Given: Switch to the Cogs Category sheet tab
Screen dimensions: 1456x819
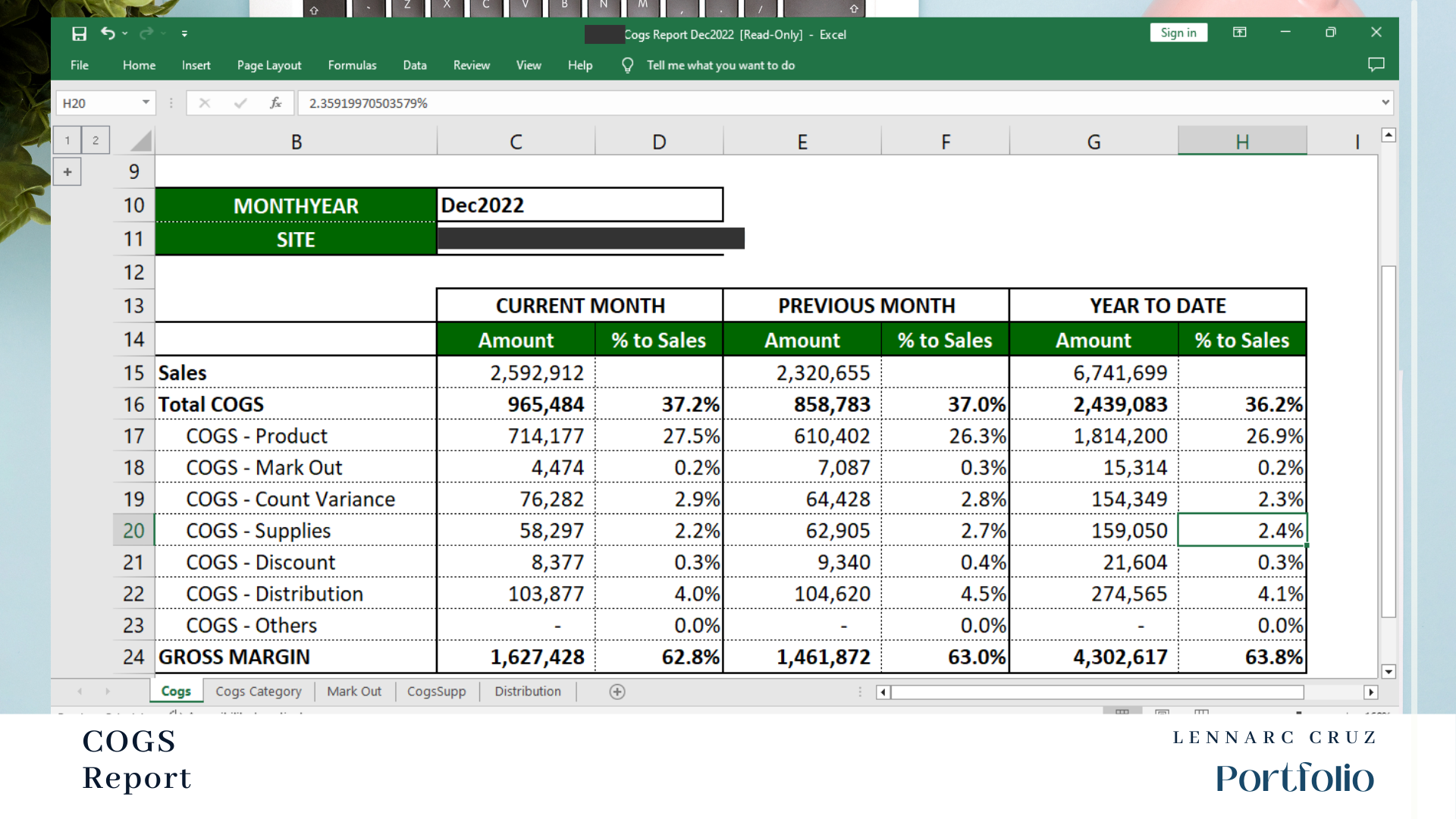Looking at the screenshot, I should pyautogui.click(x=259, y=691).
